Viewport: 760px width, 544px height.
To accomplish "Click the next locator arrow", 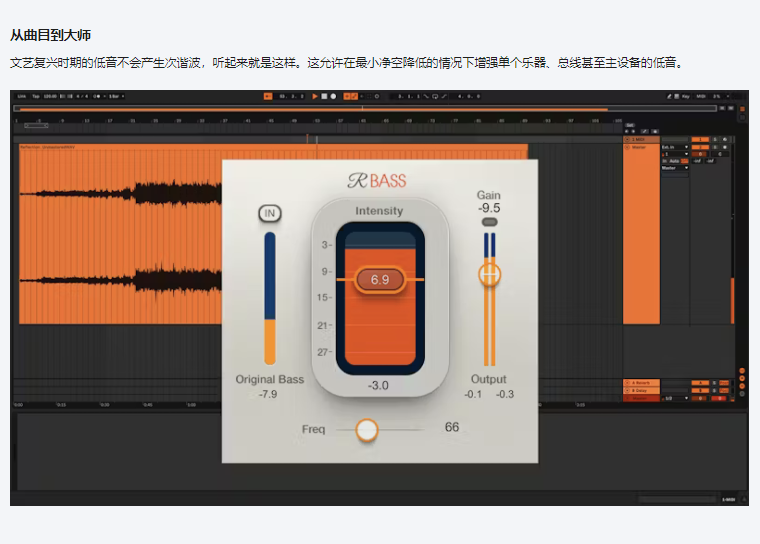I will (633, 131).
